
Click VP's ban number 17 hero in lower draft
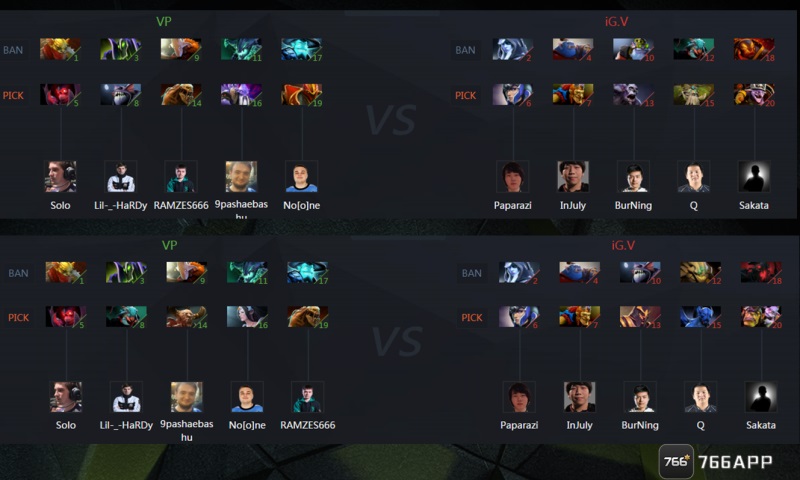tap(308, 273)
